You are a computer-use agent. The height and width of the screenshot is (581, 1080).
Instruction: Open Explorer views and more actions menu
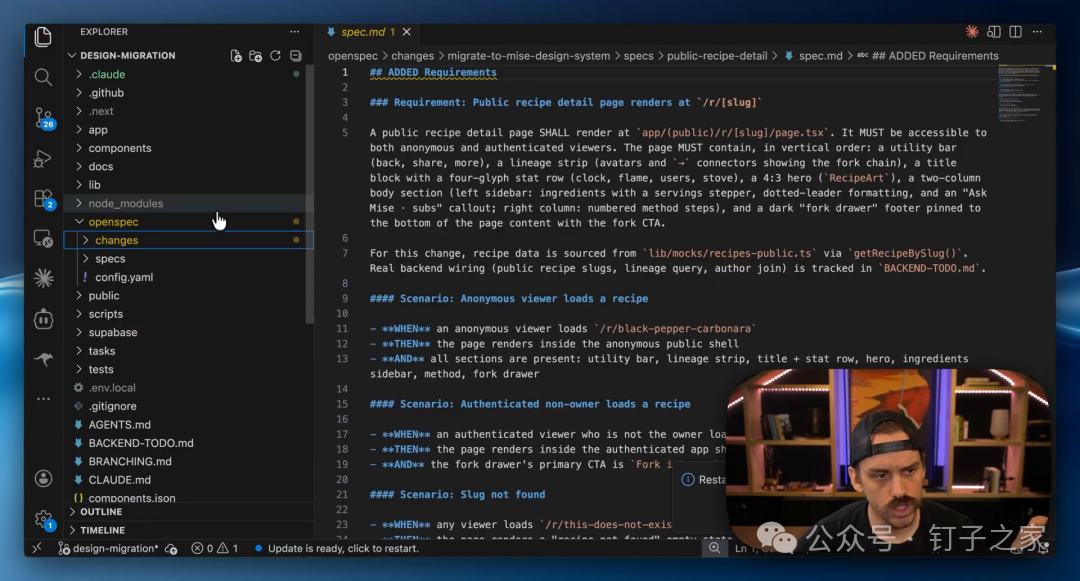click(x=295, y=32)
